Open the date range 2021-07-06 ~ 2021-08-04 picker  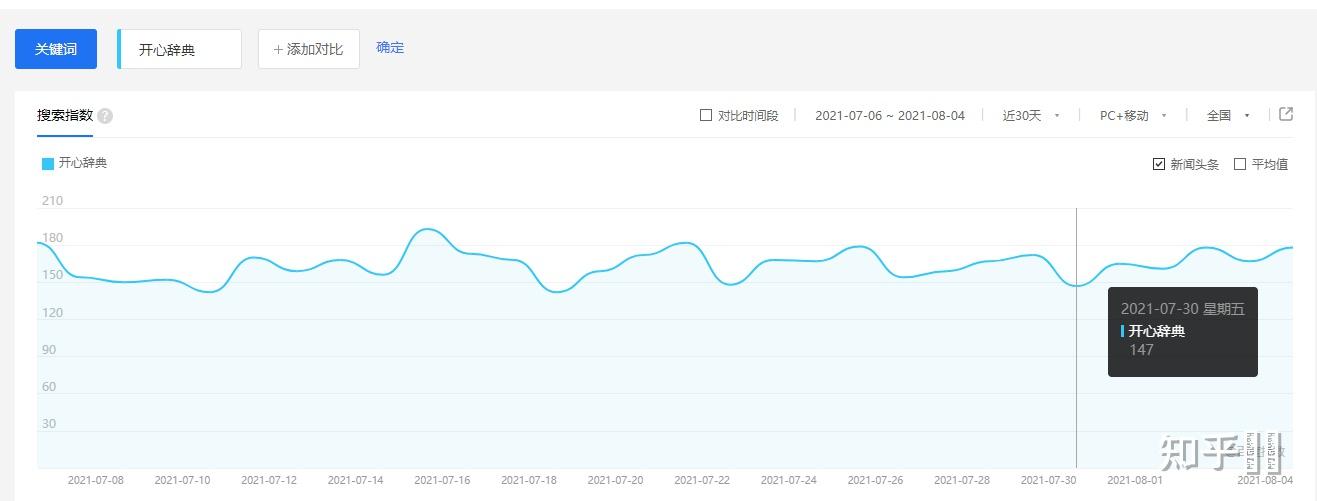[890, 116]
